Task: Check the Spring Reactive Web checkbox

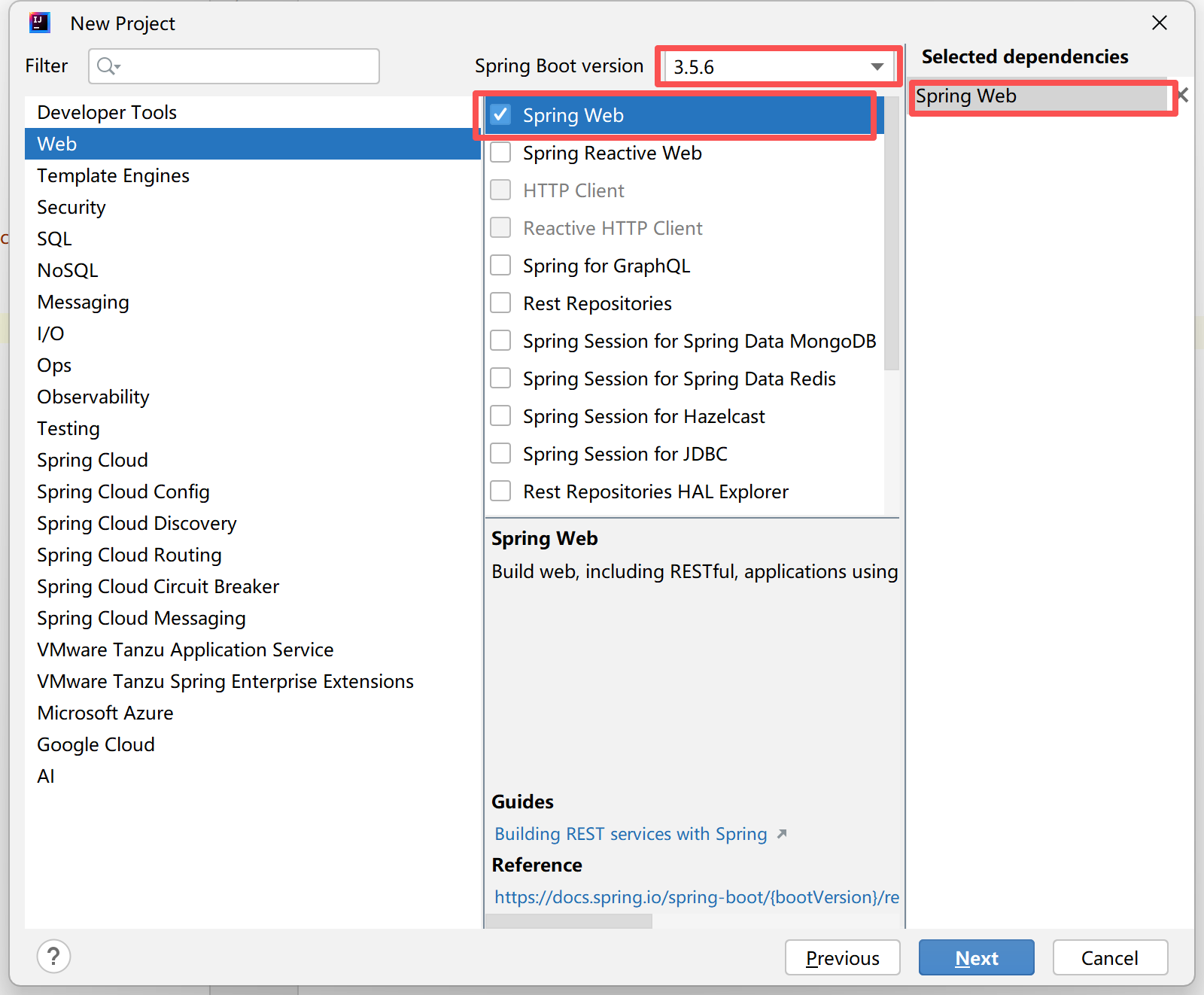Action: coord(500,152)
